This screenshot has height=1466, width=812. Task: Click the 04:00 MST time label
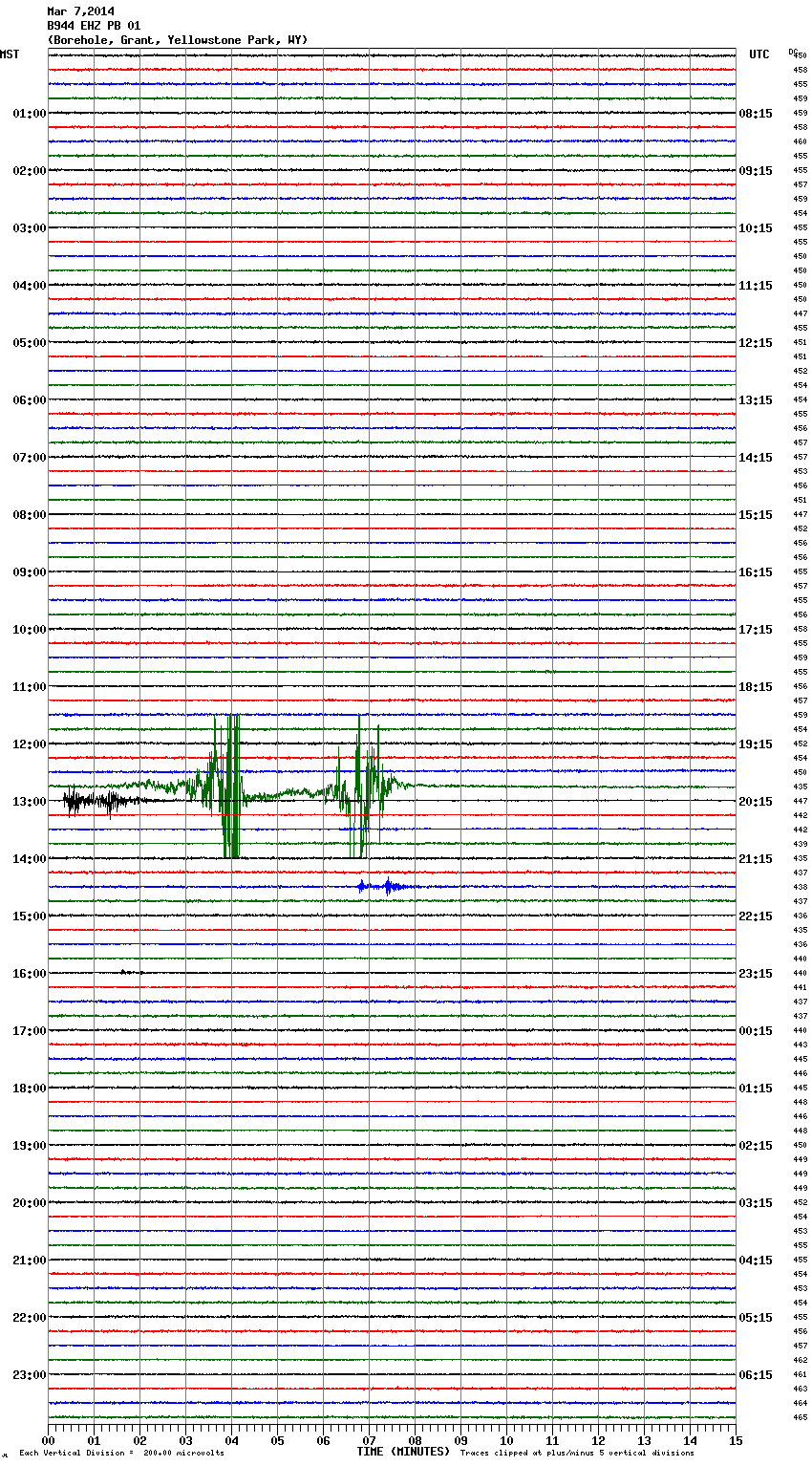pos(29,286)
